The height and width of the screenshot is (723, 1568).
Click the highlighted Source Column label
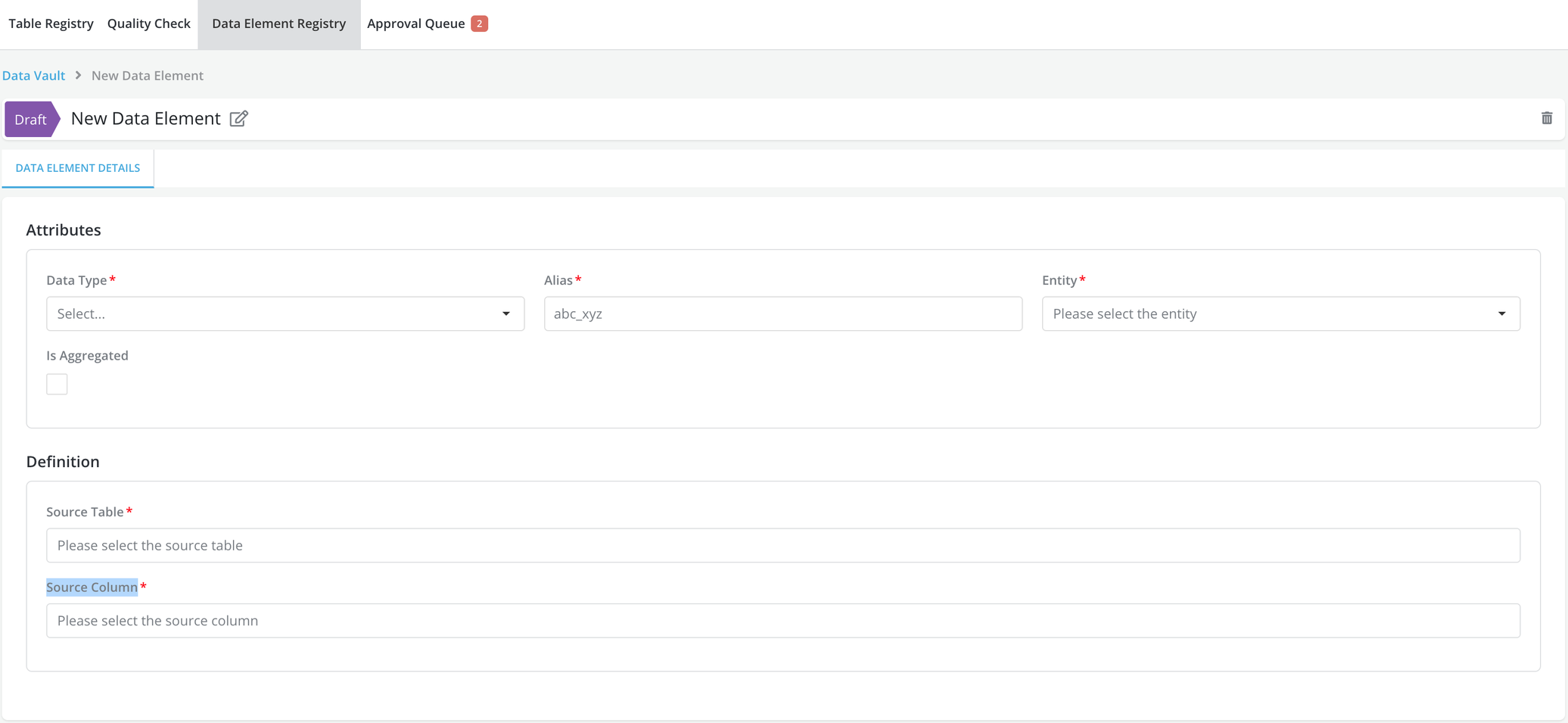[92, 587]
